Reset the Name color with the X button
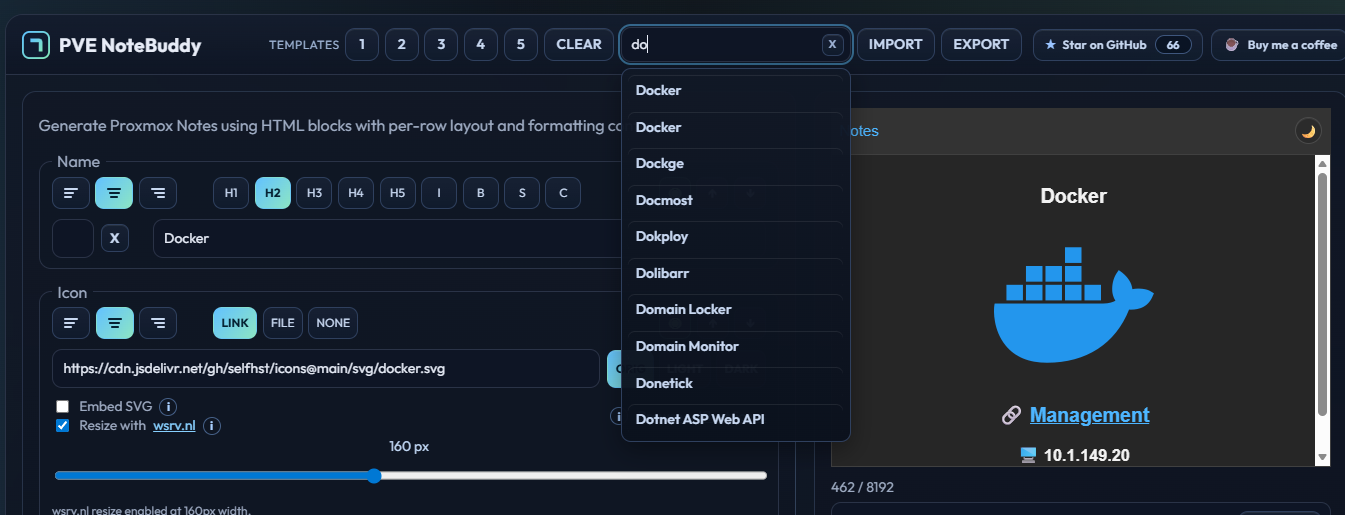 tap(115, 238)
